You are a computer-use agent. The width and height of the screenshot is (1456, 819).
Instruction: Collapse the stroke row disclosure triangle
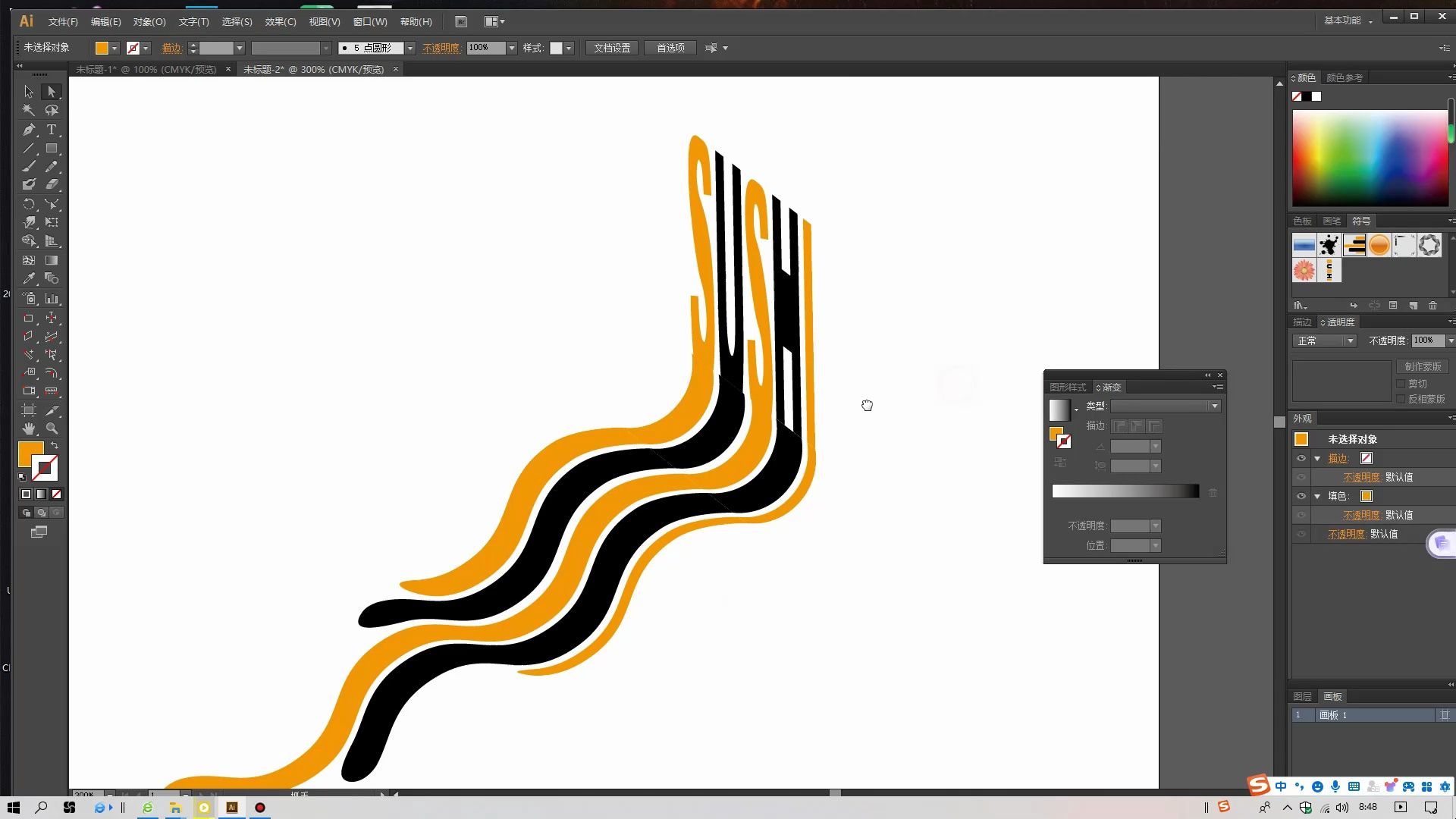click(1317, 458)
